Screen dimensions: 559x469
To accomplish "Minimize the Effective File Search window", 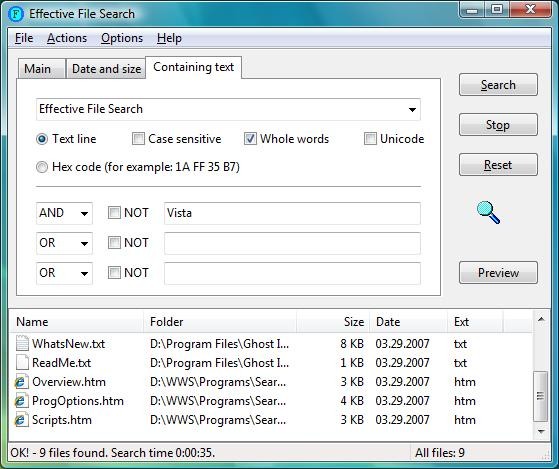I will click(472, 10).
